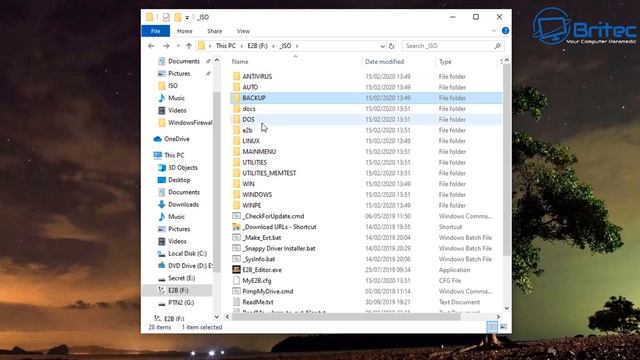The height and width of the screenshot is (360, 640).
Task: Switch to the View ribbon tab
Action: pos(243,31)
